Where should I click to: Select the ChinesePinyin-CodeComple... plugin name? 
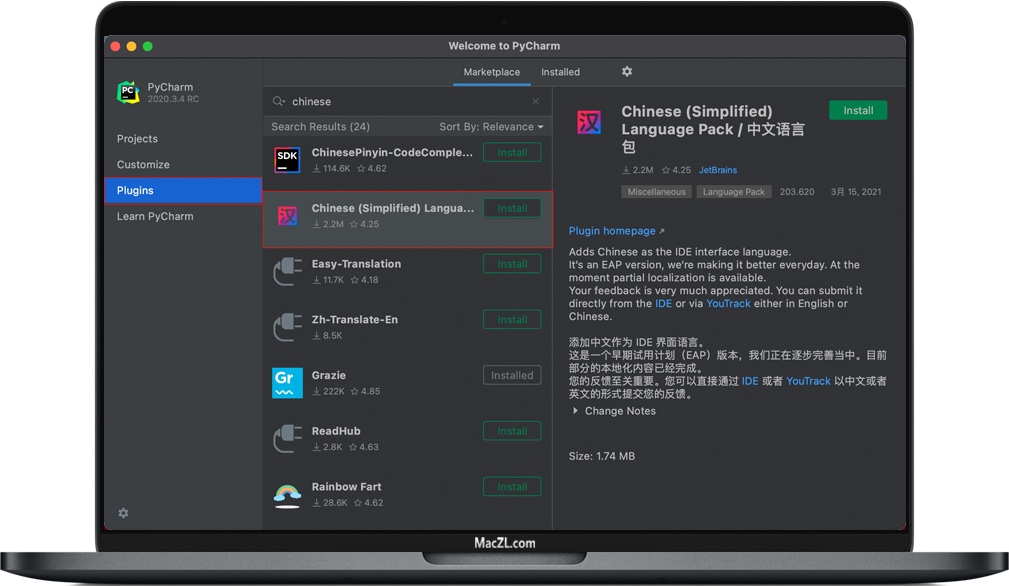[x=393, y=152]
